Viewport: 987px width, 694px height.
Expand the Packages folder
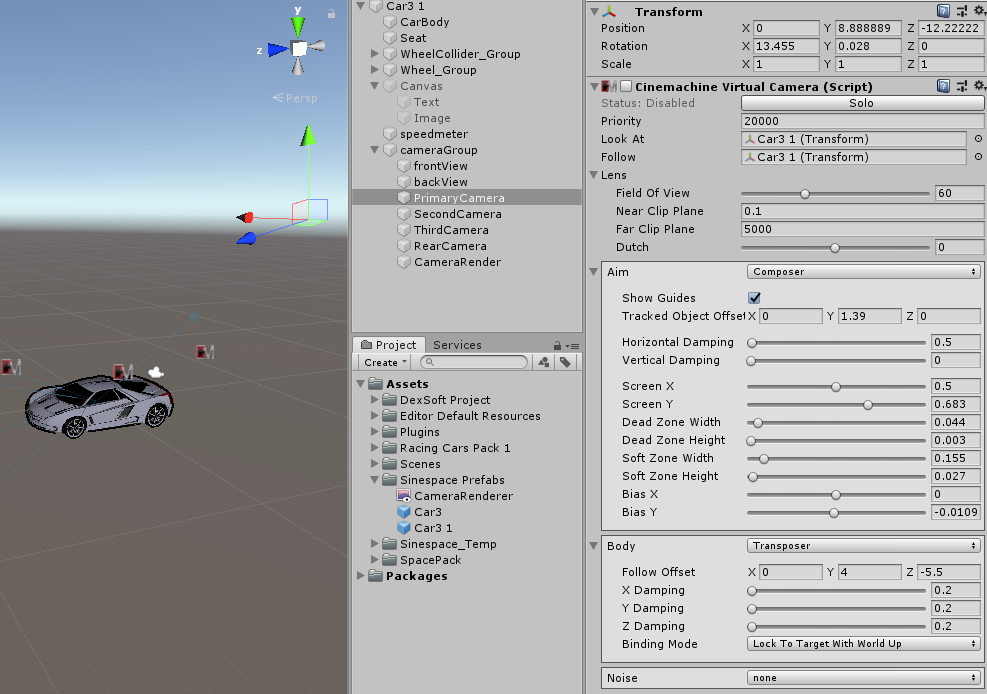click(x=361, y=576)
